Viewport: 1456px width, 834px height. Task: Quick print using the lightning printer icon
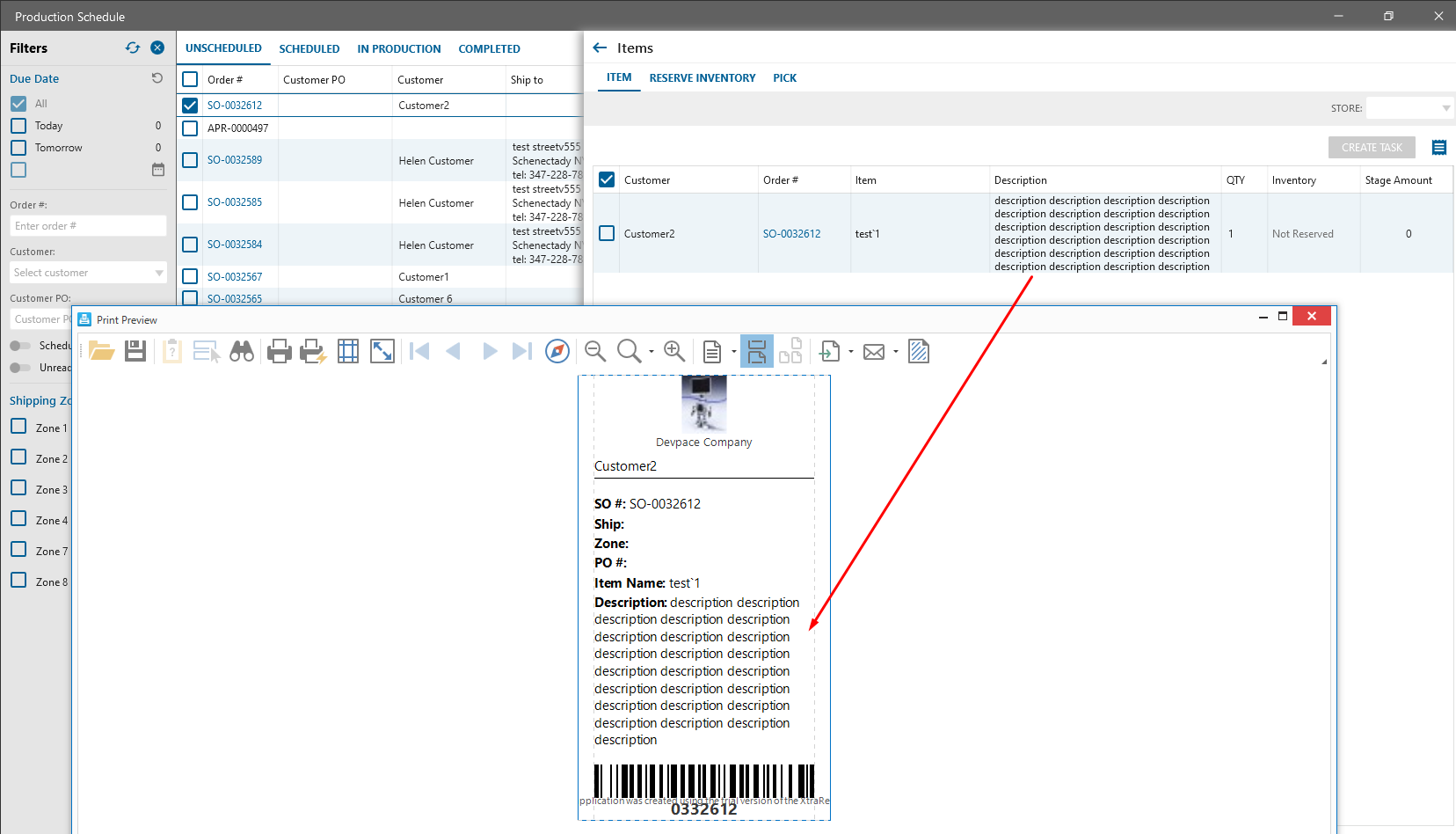[313, 352]
